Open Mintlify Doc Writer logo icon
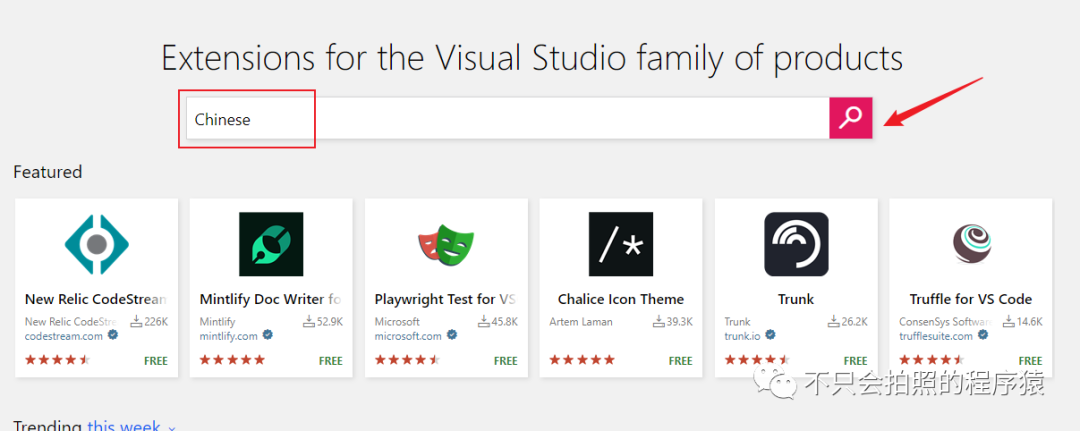 coord(271,244)
